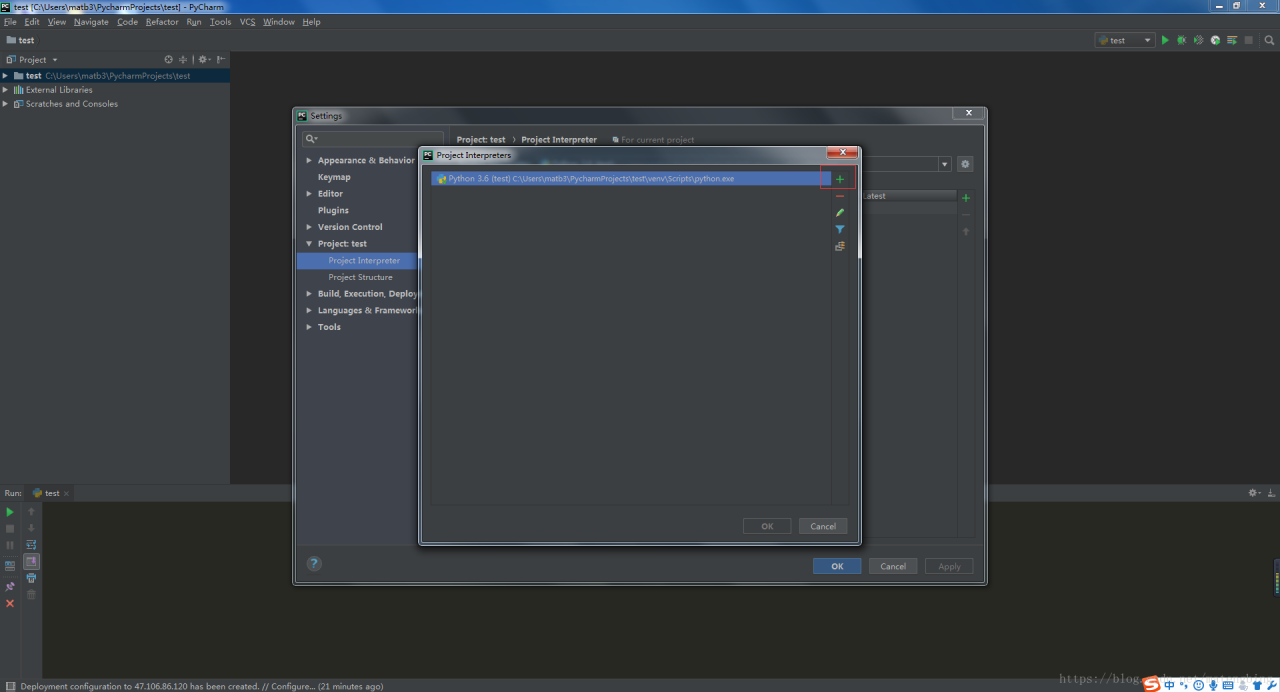1280x692 pixels.
Task: Click the Settings search field
Action: [x=373, y=139]
